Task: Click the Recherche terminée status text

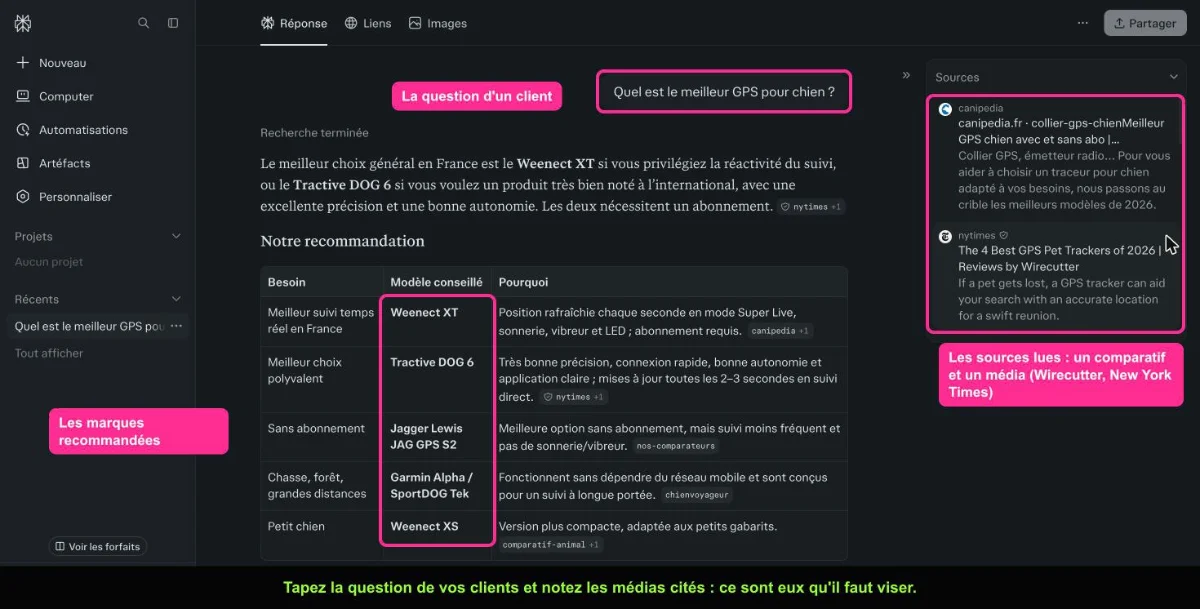Action: [x=315, y=133]
